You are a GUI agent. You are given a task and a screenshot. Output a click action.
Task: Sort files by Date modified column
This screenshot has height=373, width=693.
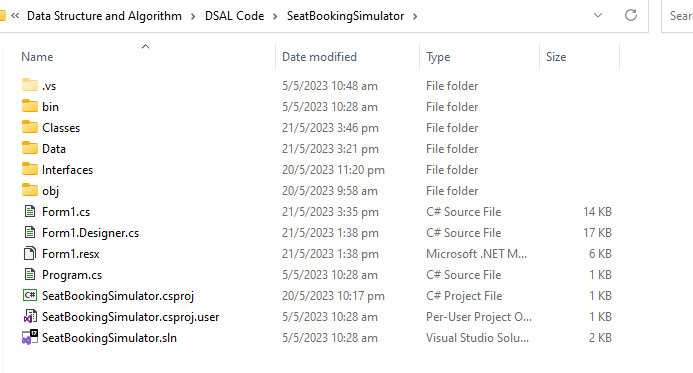pyautogui.click(x=319, y=57)
